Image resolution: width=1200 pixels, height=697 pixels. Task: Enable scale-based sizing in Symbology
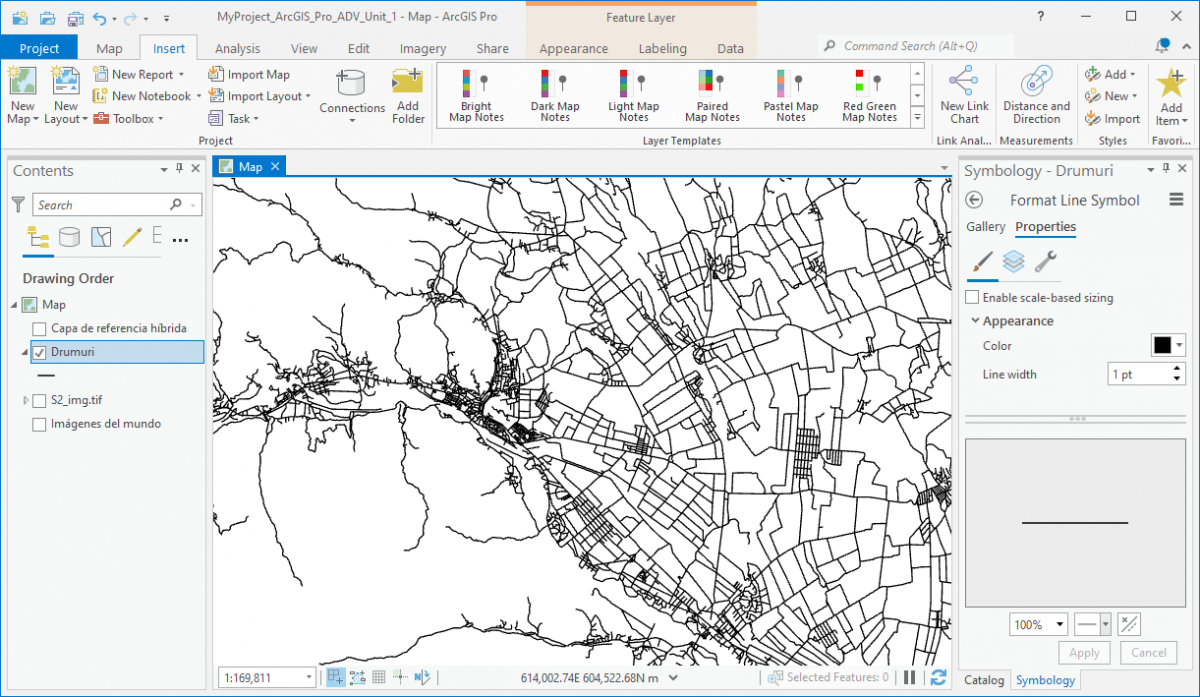pos(971,297)
